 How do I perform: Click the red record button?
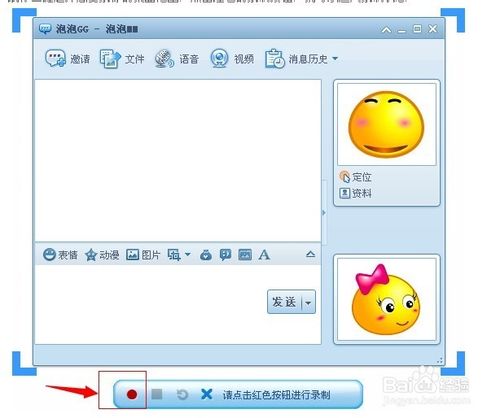(132, 395)
